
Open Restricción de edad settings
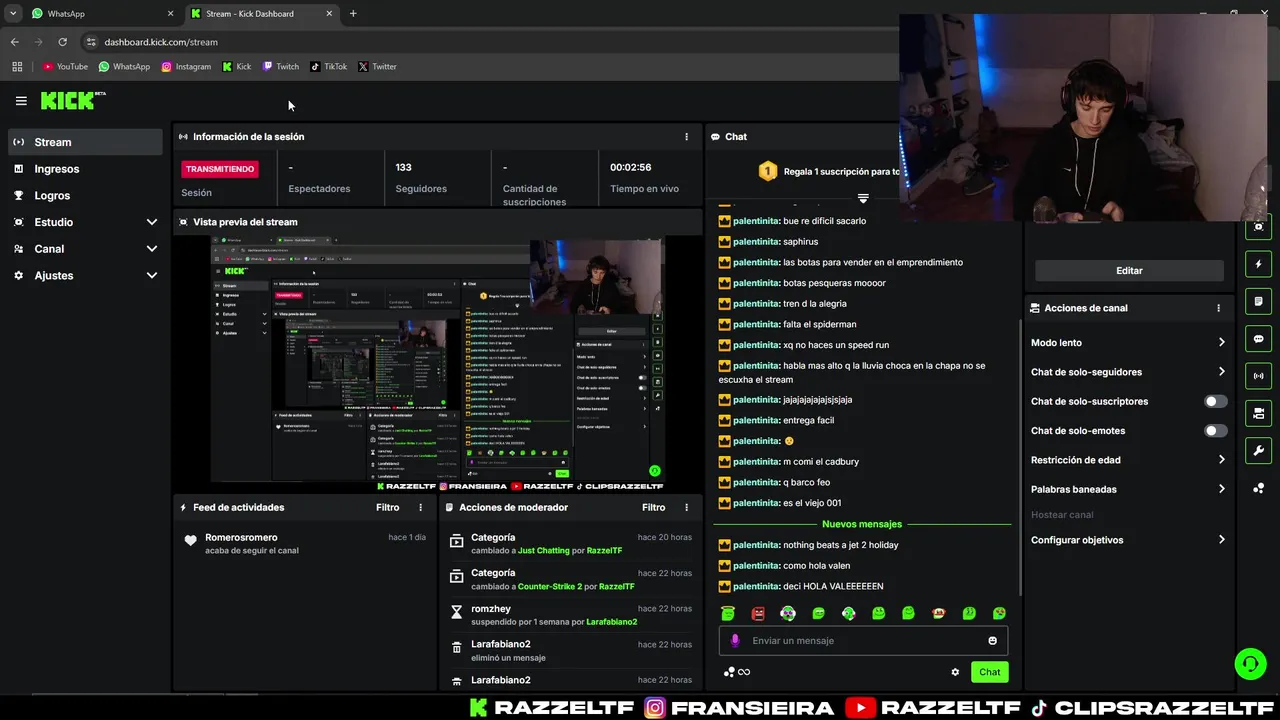tap(1128, 460)
